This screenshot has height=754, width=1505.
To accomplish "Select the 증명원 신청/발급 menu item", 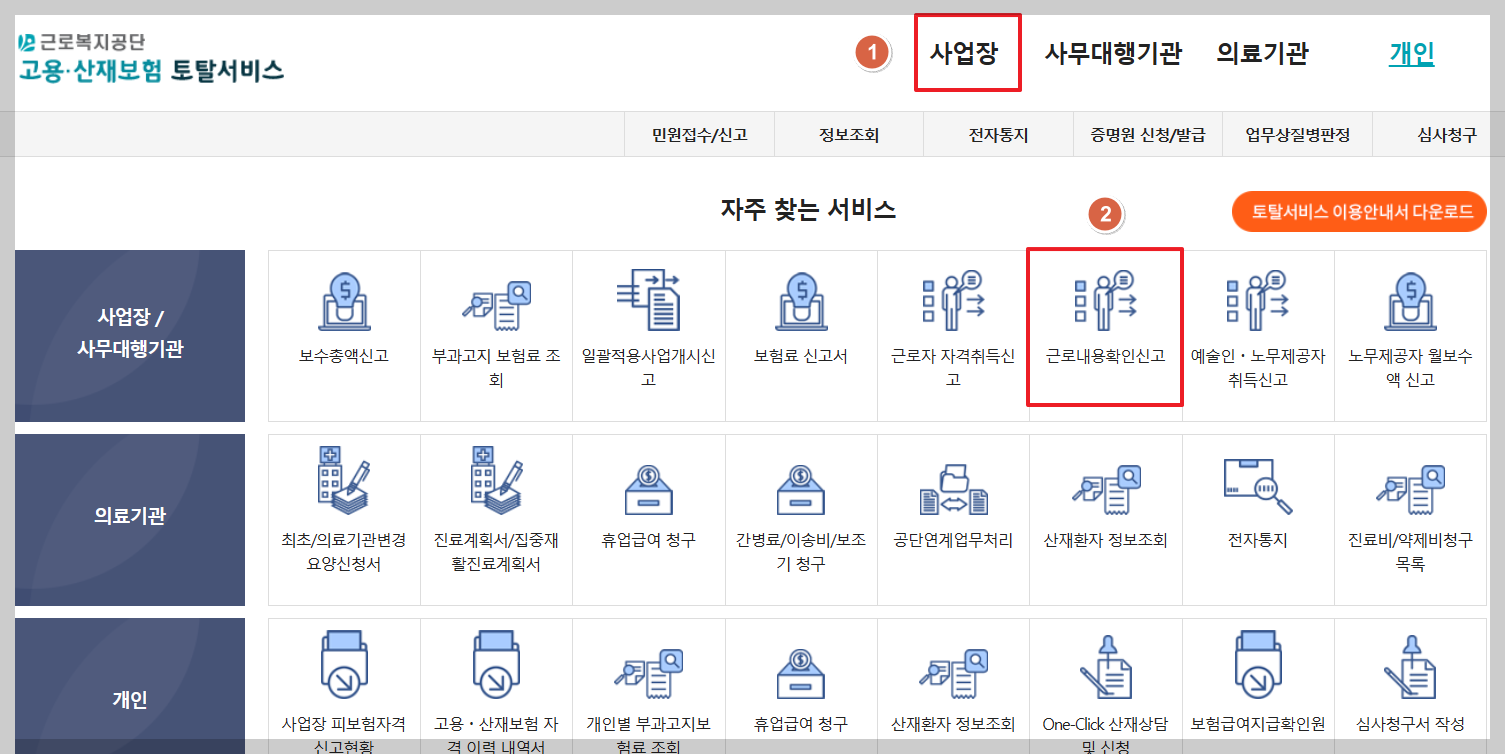I will 1146,133.
